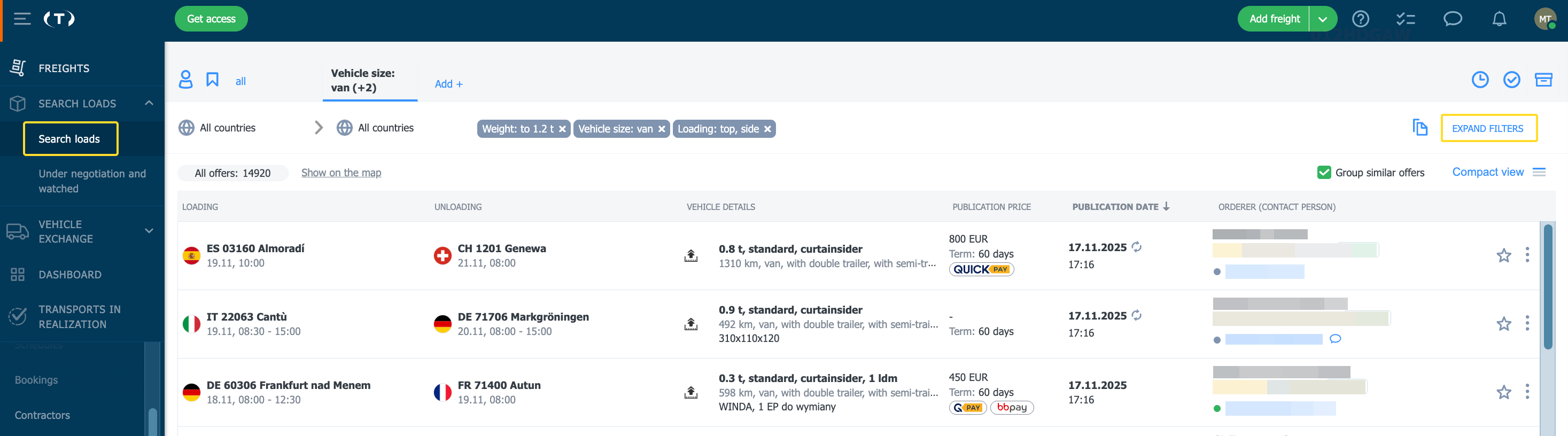Open the Add freight dropdown arrow
The width and height of the screenshot is (1568, 436).
click(1323, 19)
